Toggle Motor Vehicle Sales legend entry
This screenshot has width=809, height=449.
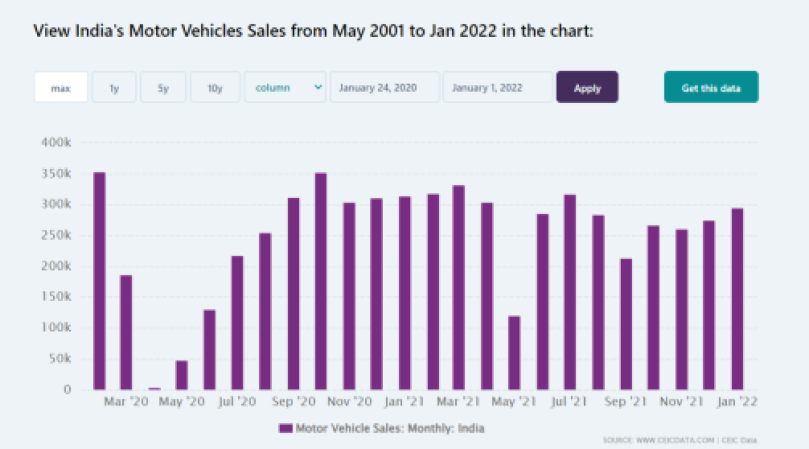[x=382, y=428]
